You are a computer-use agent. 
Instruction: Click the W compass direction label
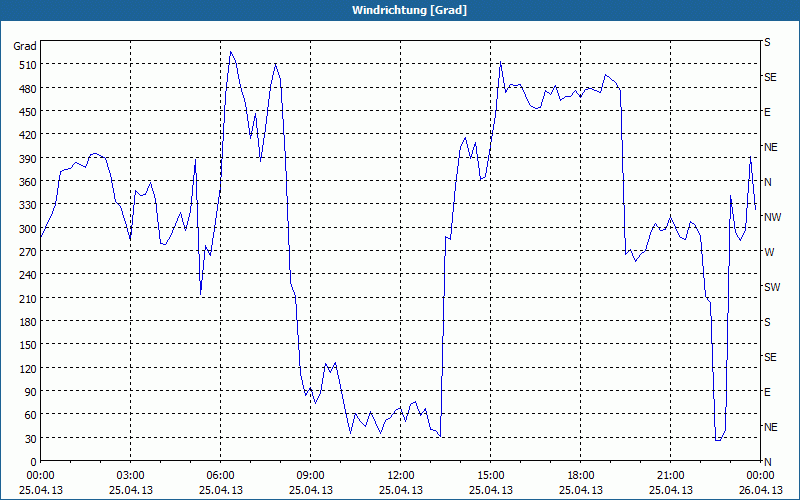[x=769, y=253]
